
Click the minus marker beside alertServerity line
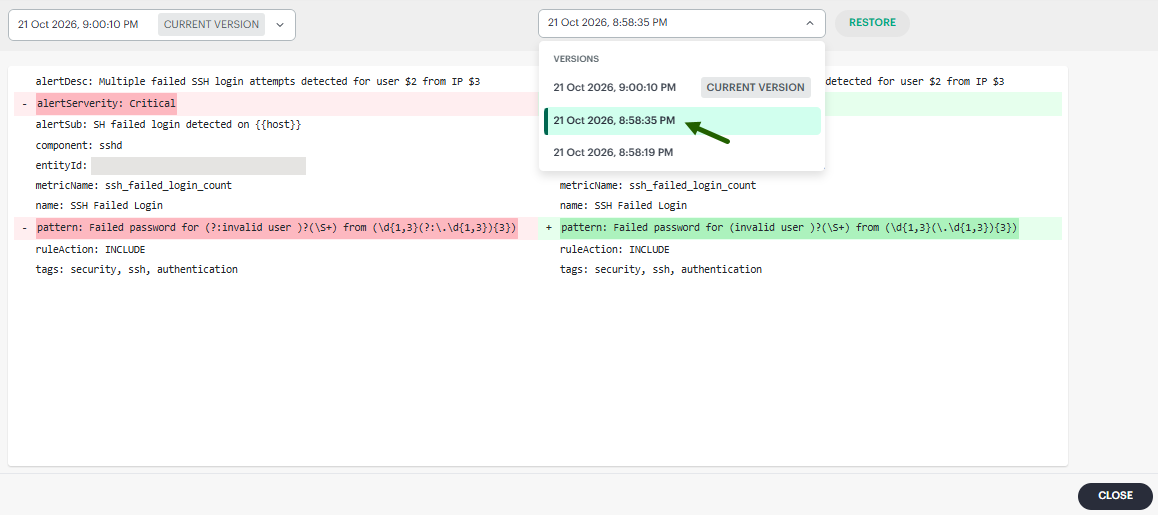click(x=24, y=104)
